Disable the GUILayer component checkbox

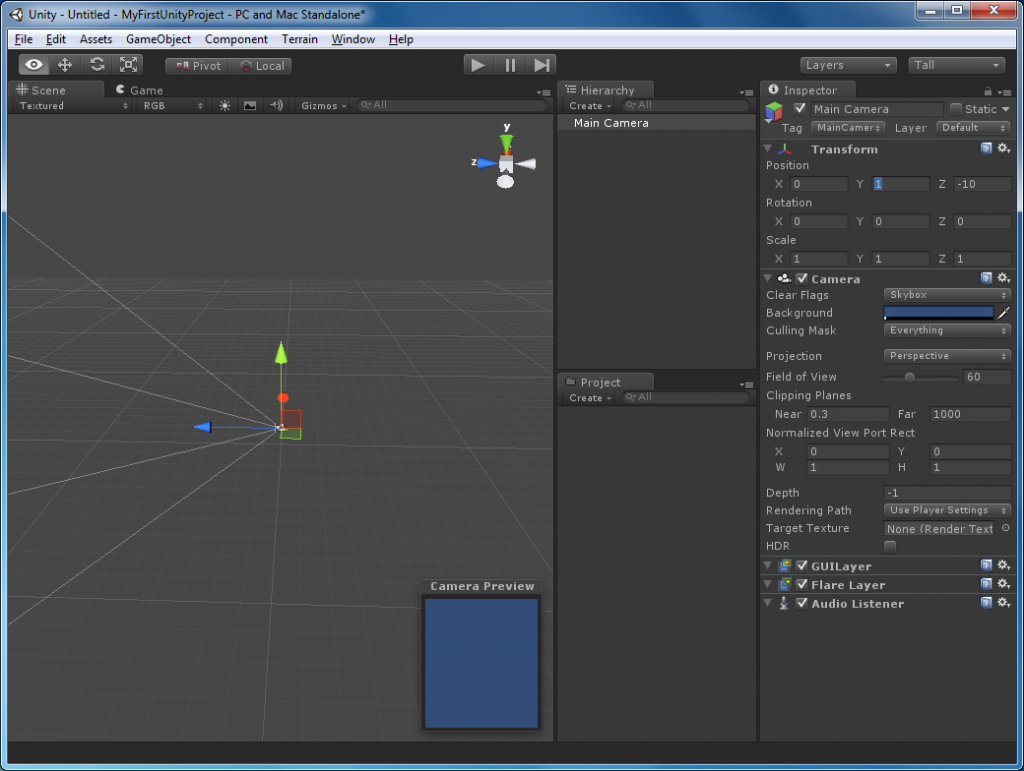[x=802, y=565]
